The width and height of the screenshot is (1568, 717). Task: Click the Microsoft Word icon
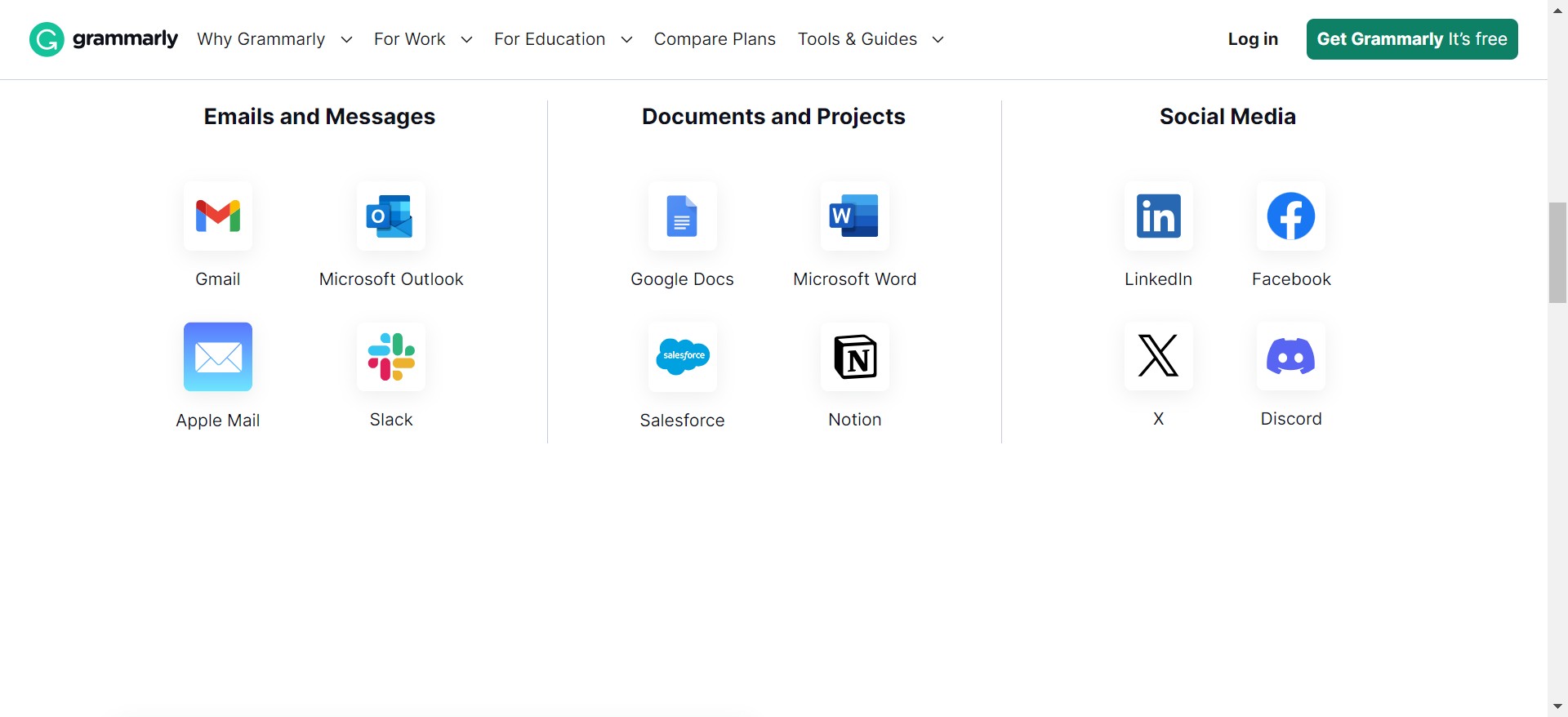coord(854,216)
